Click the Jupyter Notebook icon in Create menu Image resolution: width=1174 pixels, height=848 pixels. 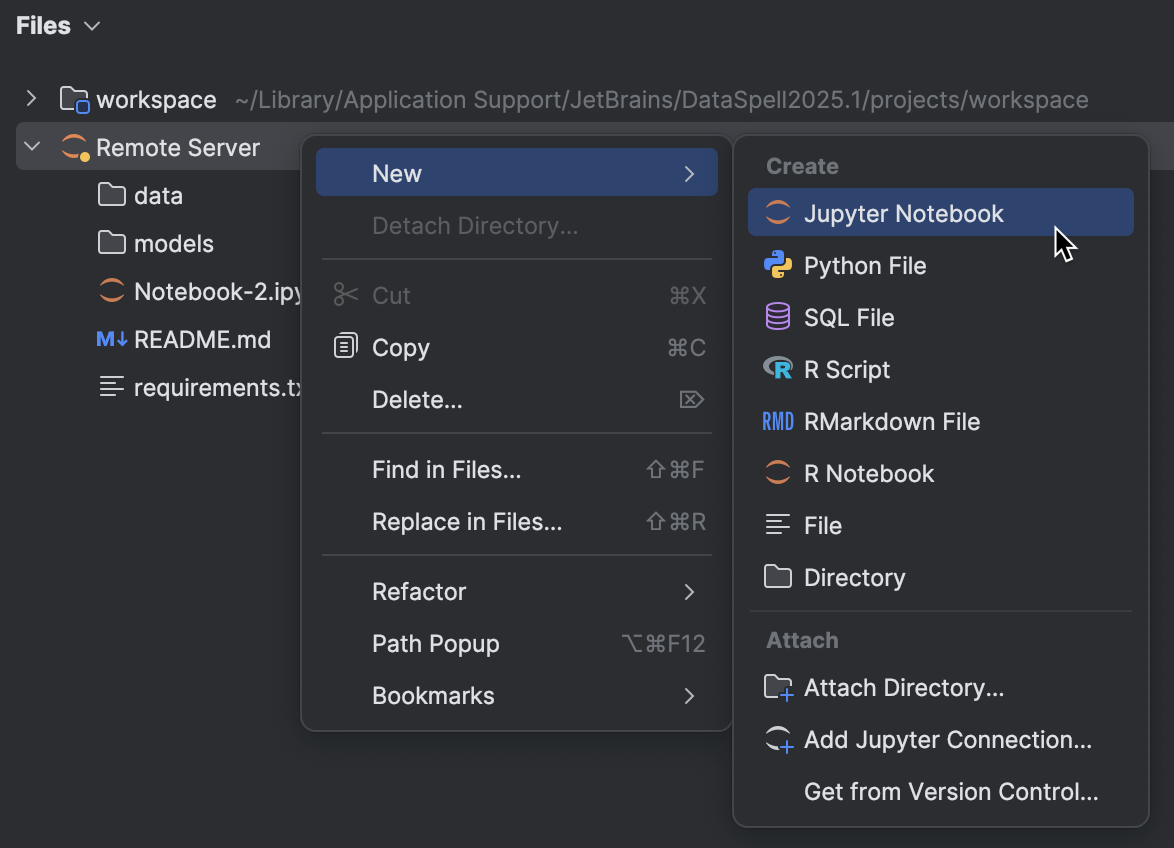pyautogui.click(x=777, y=212)
